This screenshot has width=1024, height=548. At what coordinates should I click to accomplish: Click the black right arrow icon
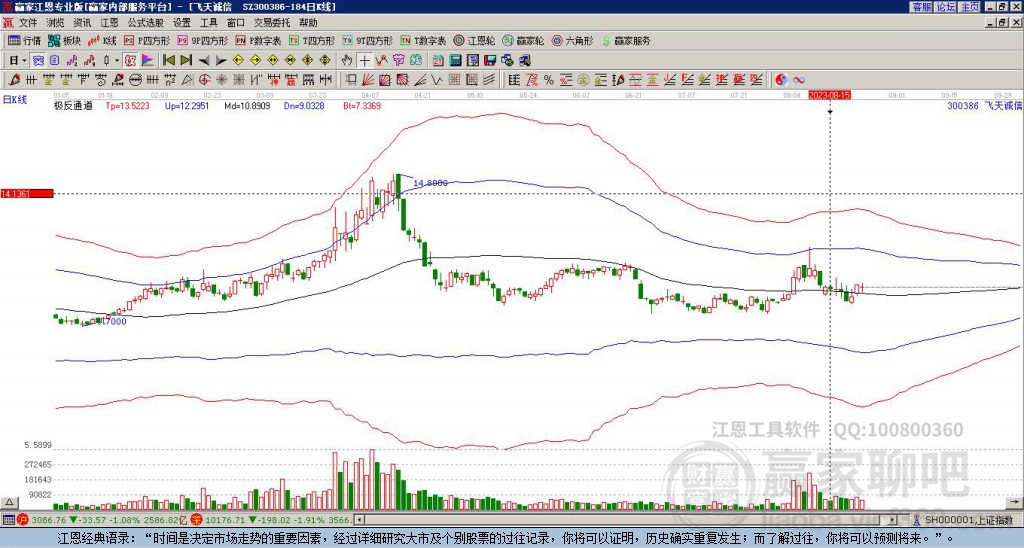click(221, 61)
